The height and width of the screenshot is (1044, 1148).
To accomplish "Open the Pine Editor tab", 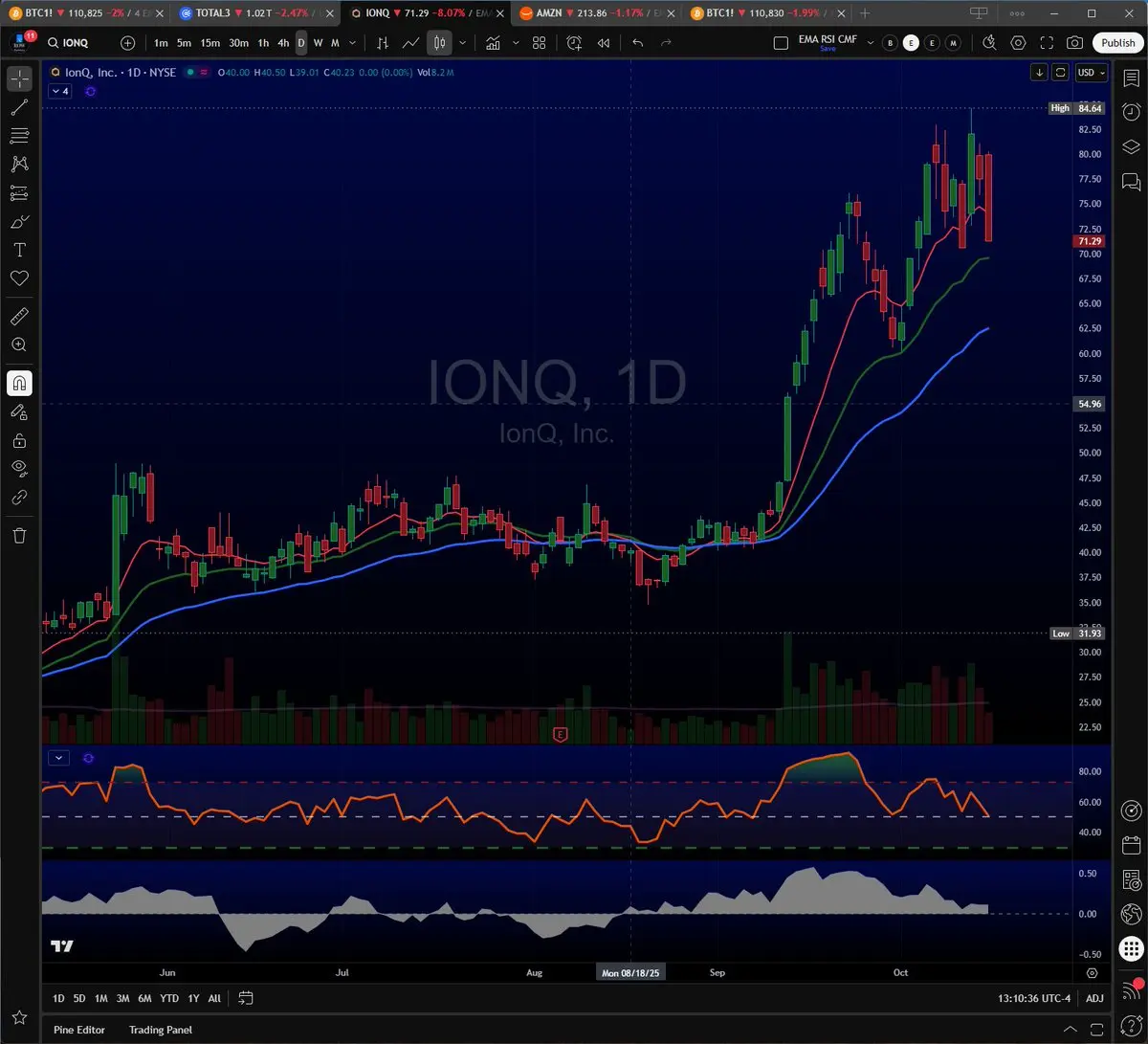I will point(79,1030).
